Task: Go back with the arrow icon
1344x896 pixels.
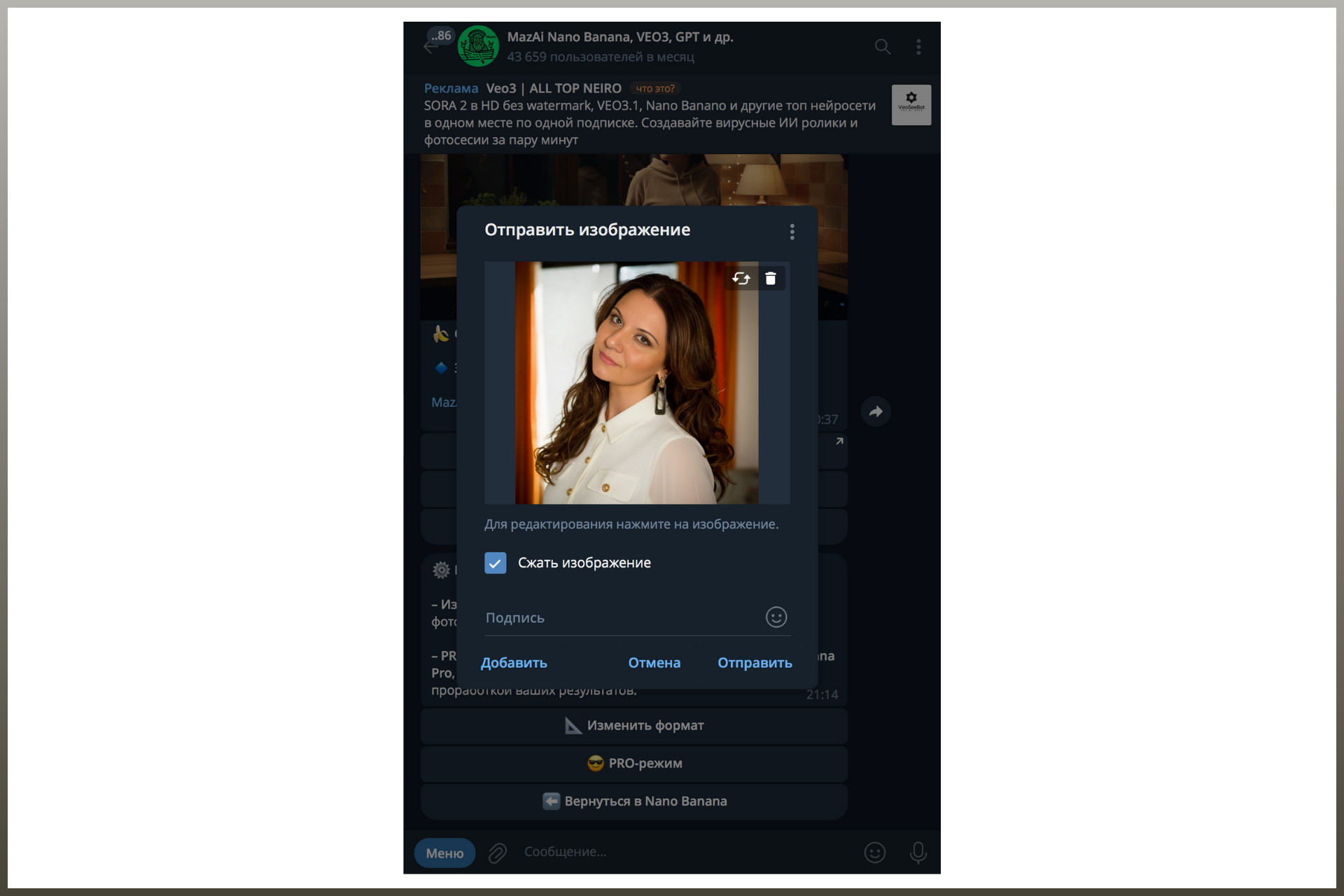Action: pyautogui.click(x=430, y=48)
